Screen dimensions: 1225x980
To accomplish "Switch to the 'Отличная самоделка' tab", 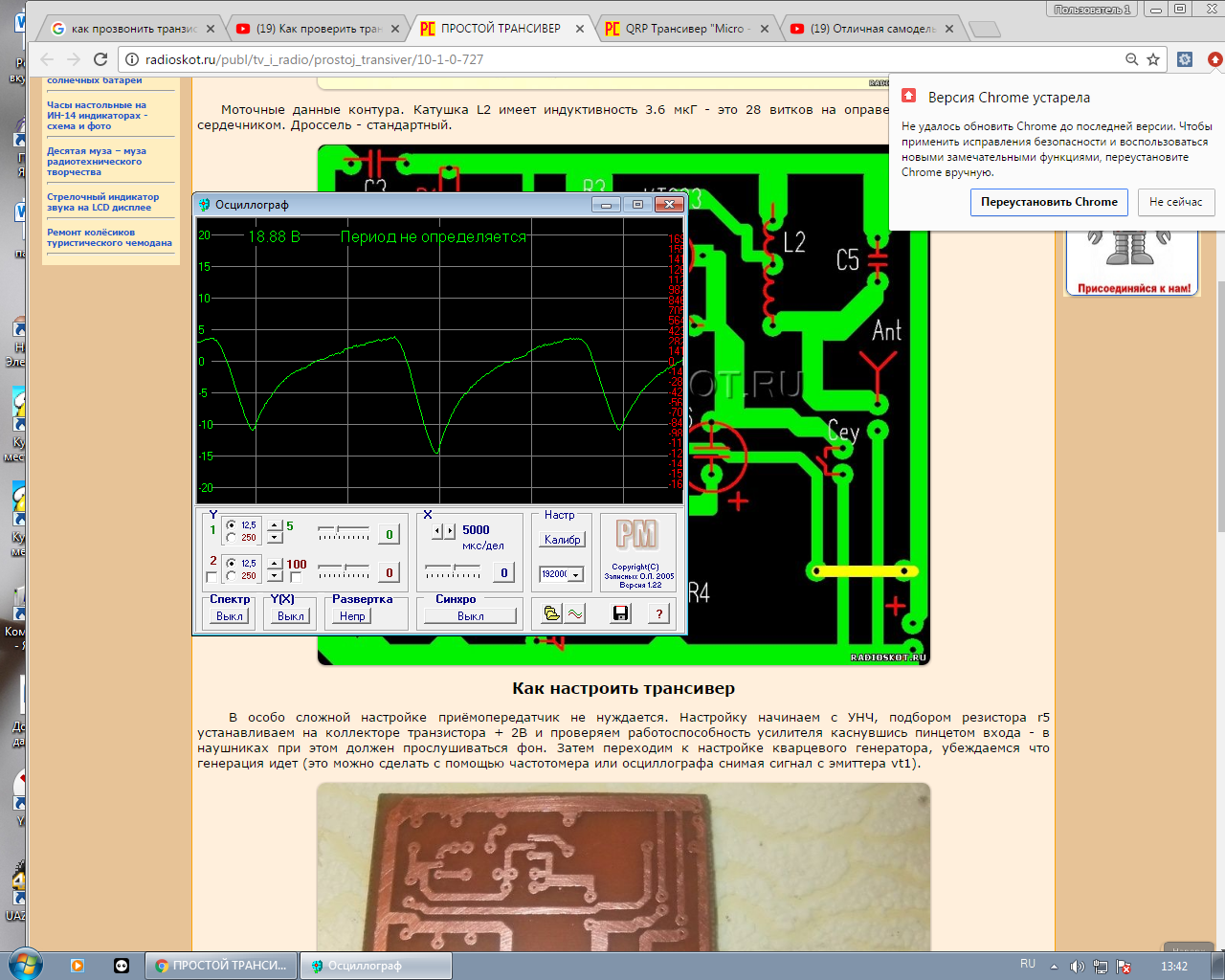I will pos(873,29).
